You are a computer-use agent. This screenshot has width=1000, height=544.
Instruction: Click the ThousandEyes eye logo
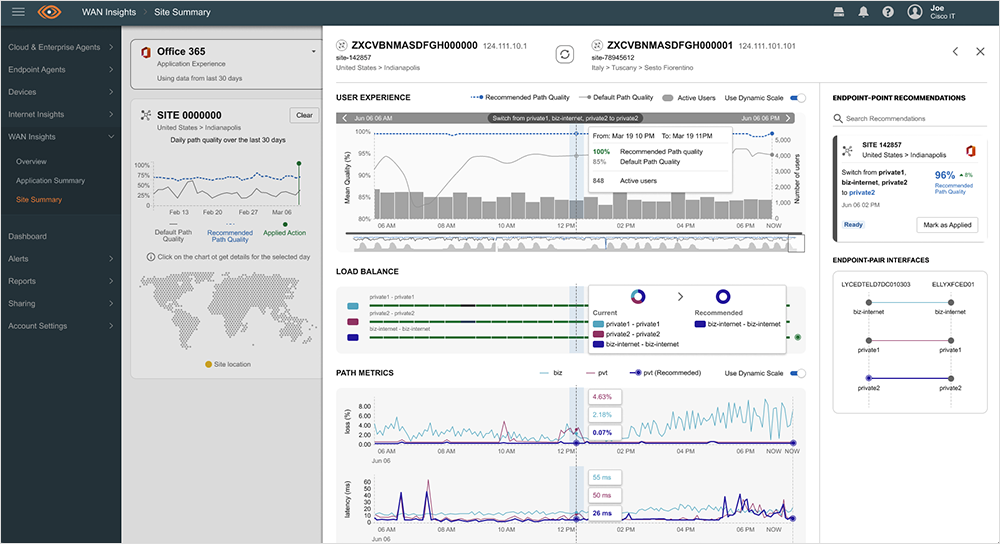50,12
